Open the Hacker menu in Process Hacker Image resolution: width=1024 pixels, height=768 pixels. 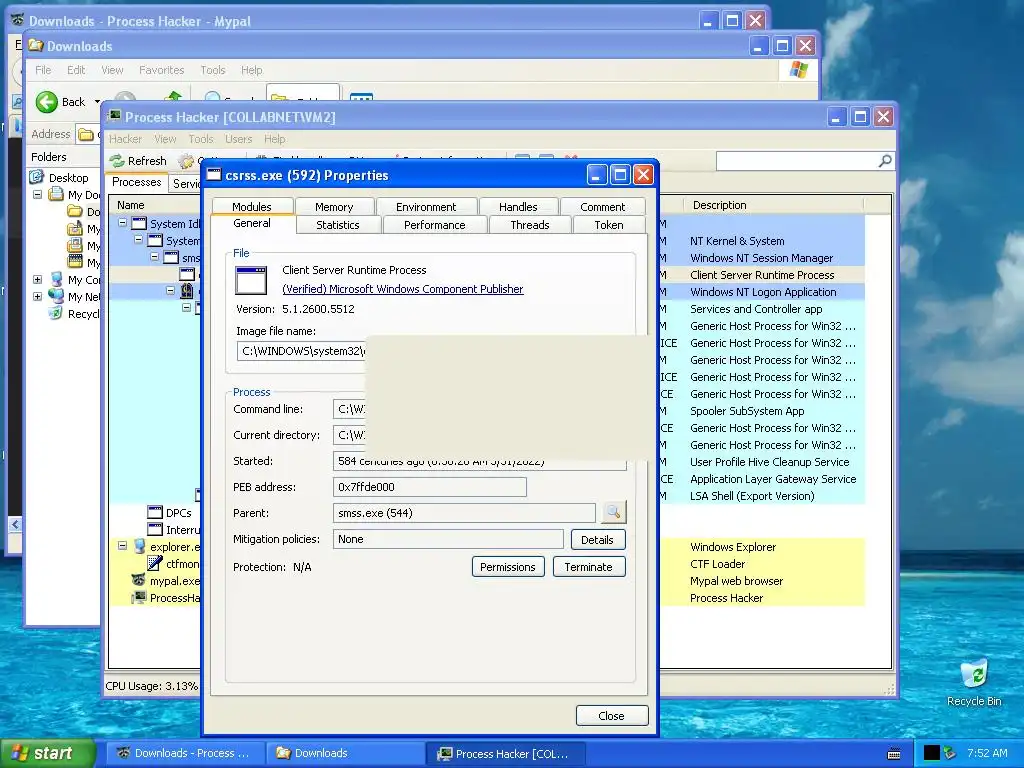pyautogui.click(x=125, y=139)
